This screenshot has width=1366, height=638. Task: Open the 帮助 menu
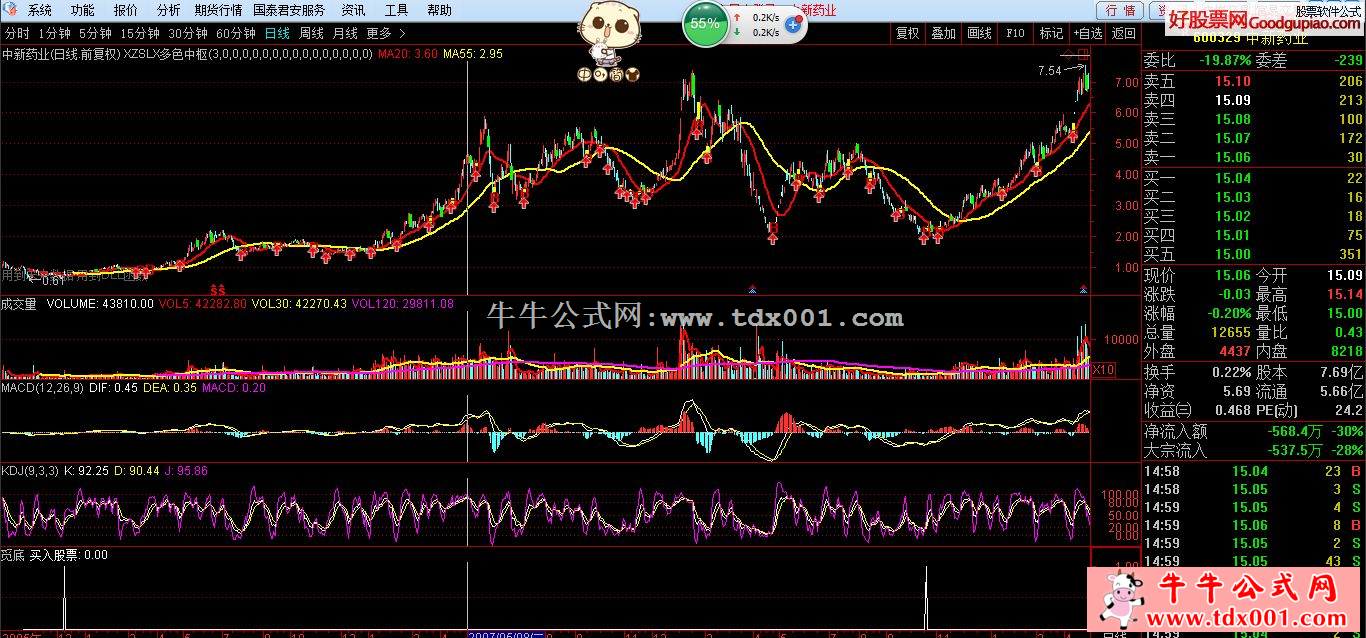pyautogui.click(x=439, y=10)
